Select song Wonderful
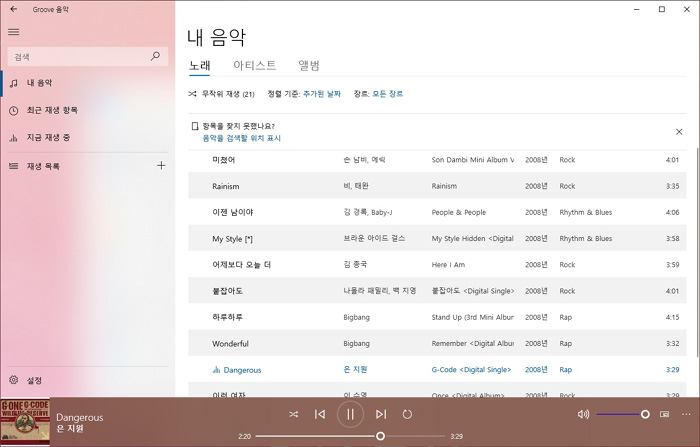Screen dimensions: 700x447 230,344
